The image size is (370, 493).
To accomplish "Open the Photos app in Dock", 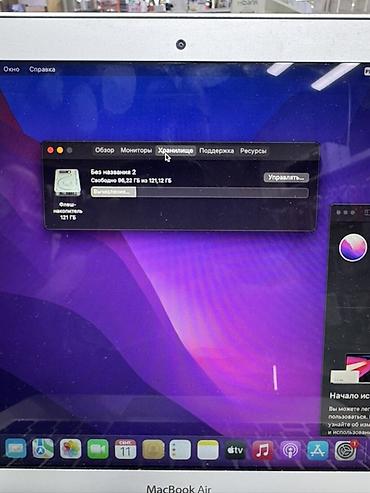I will 70,449.
